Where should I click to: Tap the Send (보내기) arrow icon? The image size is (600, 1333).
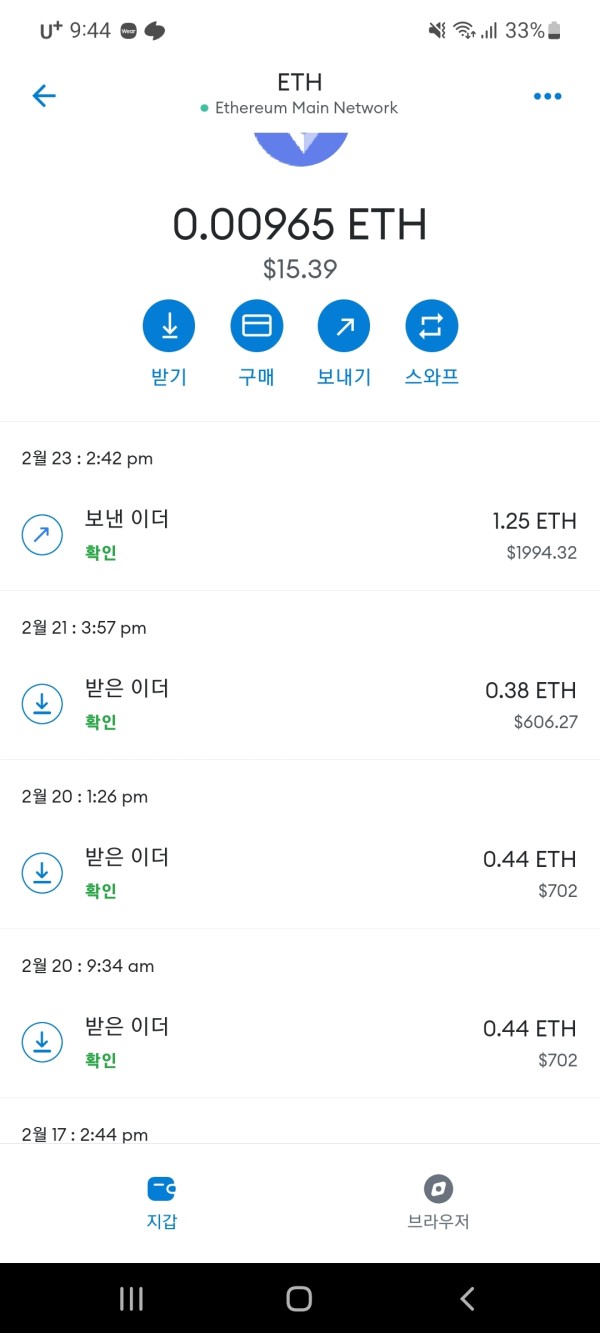pyautogui.click(x=344, y=326)
